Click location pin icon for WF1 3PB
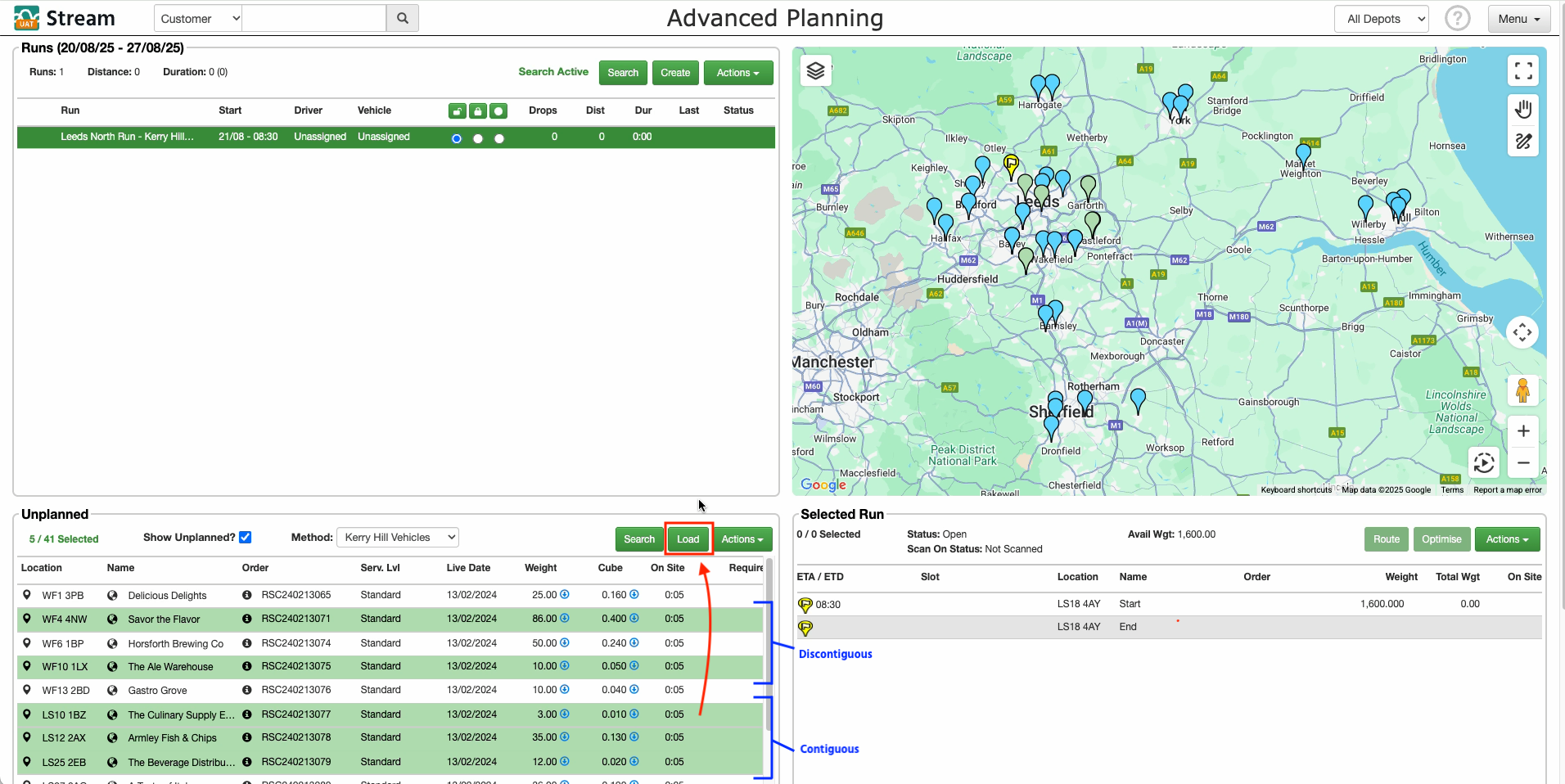The image size is (1565, 784). 27,595
